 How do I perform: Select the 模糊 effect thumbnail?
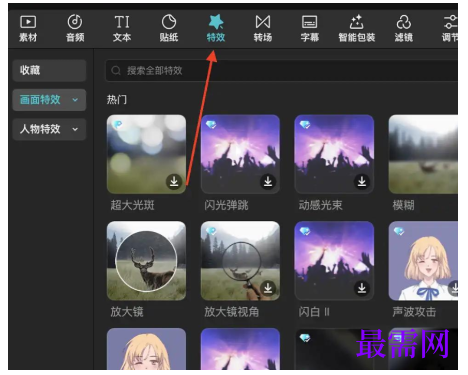pos(423,154)
